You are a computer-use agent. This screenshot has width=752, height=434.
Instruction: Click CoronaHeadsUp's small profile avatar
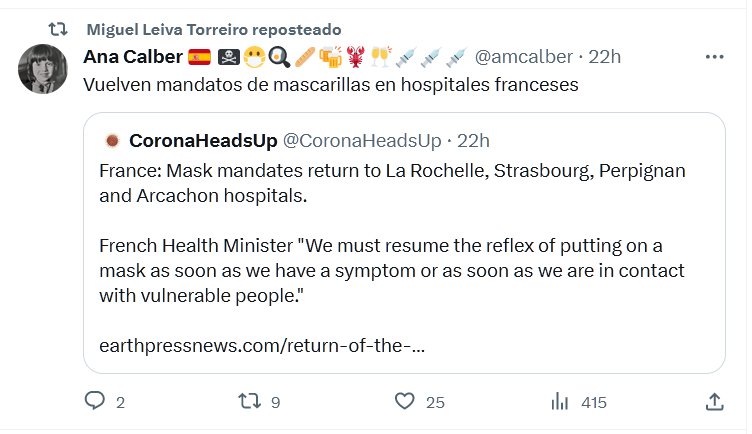tap(112, 139)
